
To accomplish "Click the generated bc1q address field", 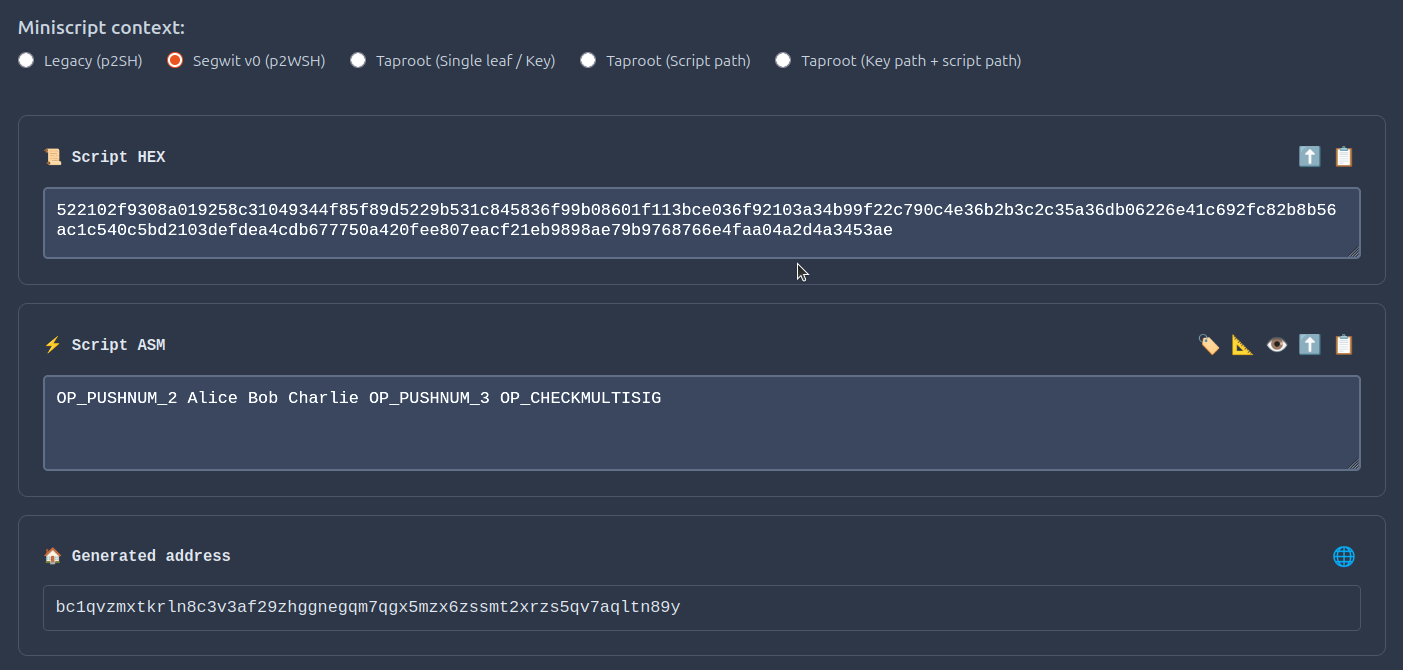I will 700,607.
